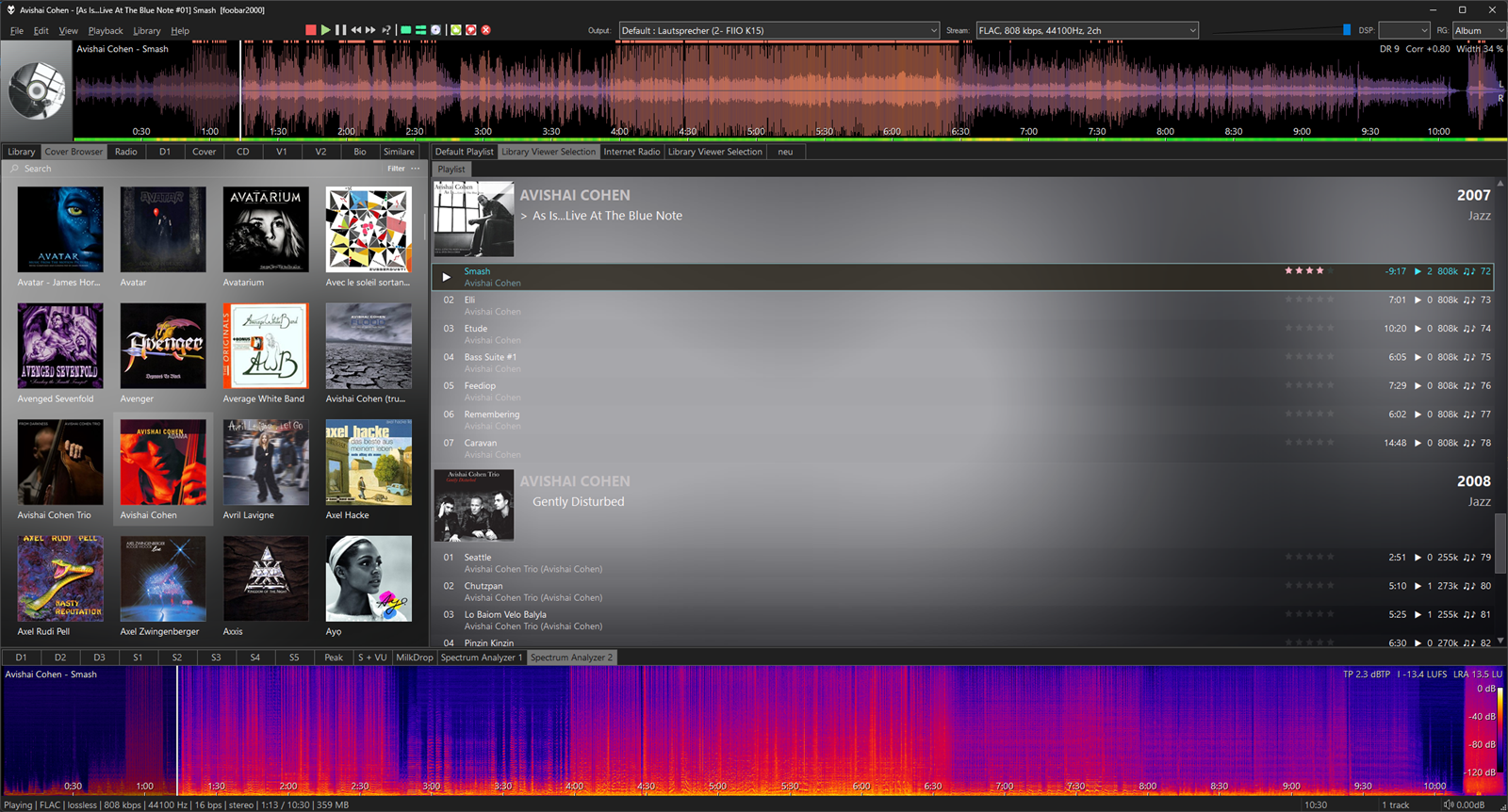Open the DSP preset dropdown

click(x=1404, y=30)
